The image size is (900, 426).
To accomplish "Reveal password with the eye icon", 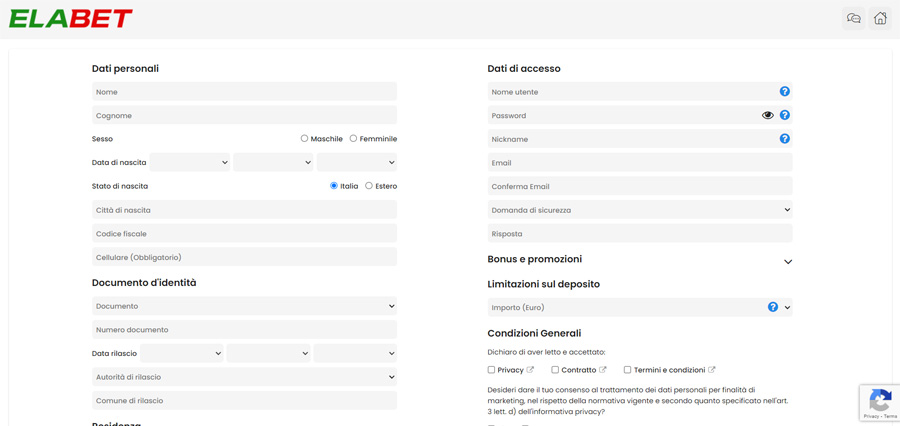I will [767, 115].
